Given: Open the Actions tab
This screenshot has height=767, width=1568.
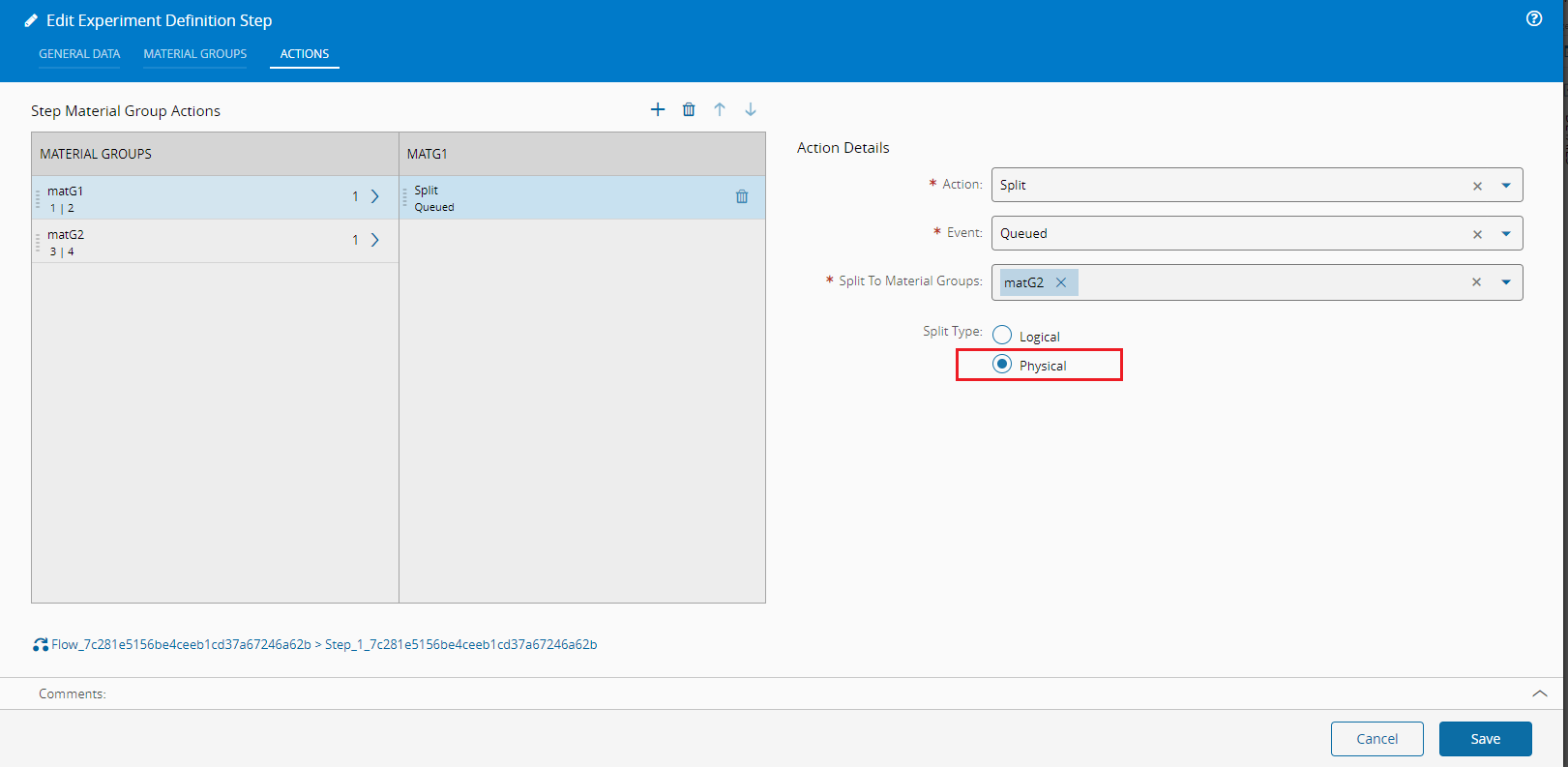Looking at the screenshot, I should coord(305,54).
